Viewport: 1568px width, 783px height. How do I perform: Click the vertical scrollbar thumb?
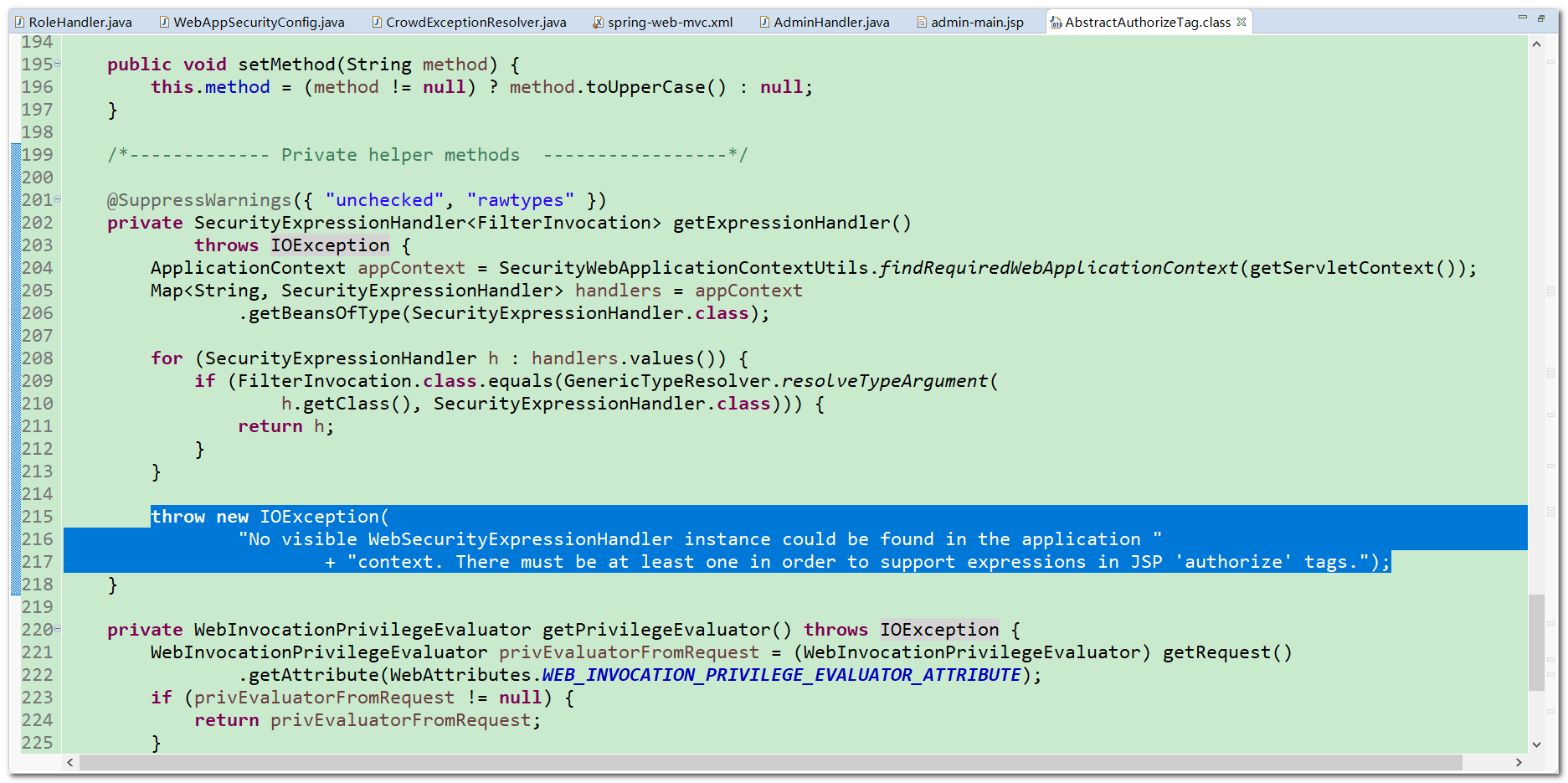coord(1537,642)
